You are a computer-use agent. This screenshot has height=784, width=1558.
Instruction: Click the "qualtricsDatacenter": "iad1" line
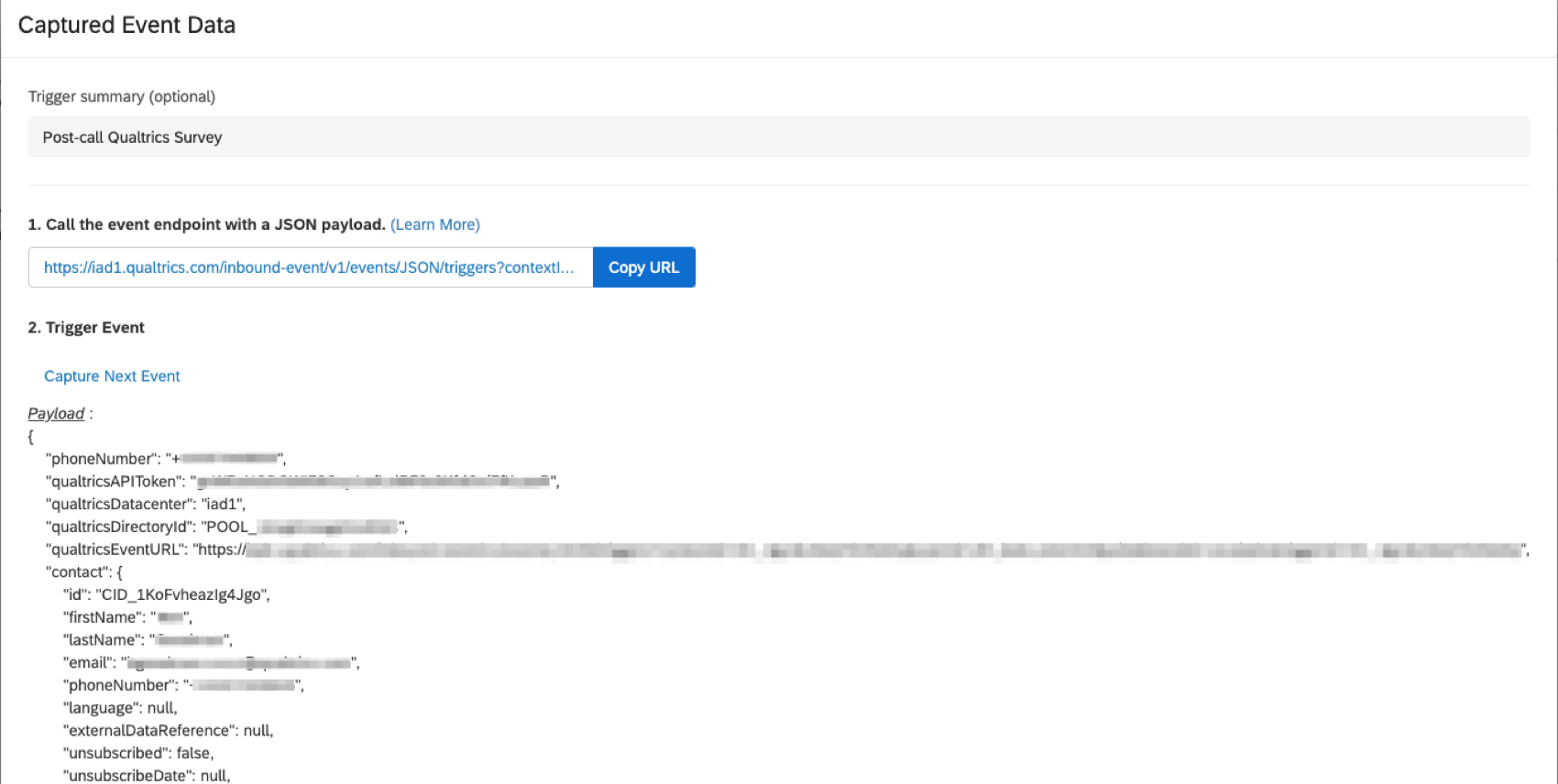[146, 504]
